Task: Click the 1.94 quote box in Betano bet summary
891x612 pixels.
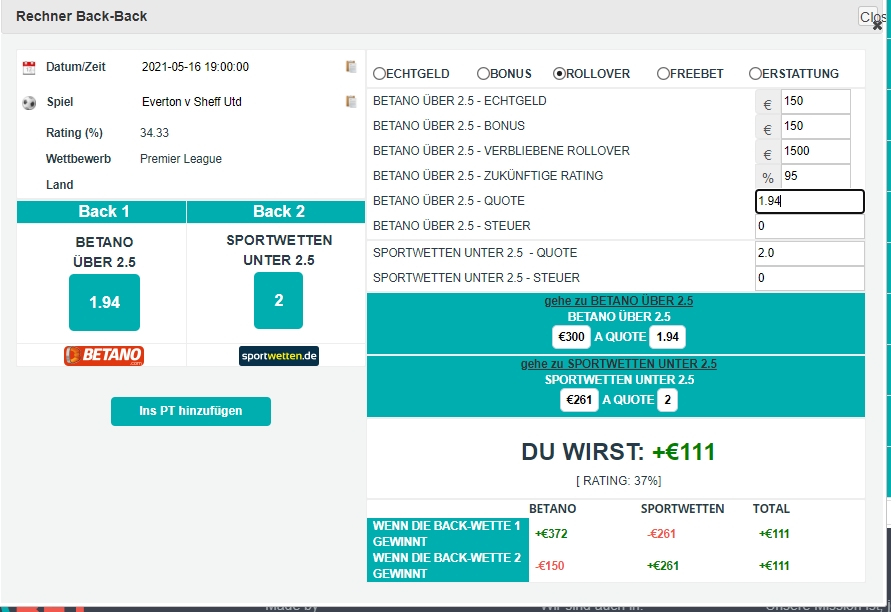Action: pyautogui.click(x=668, y=337)
